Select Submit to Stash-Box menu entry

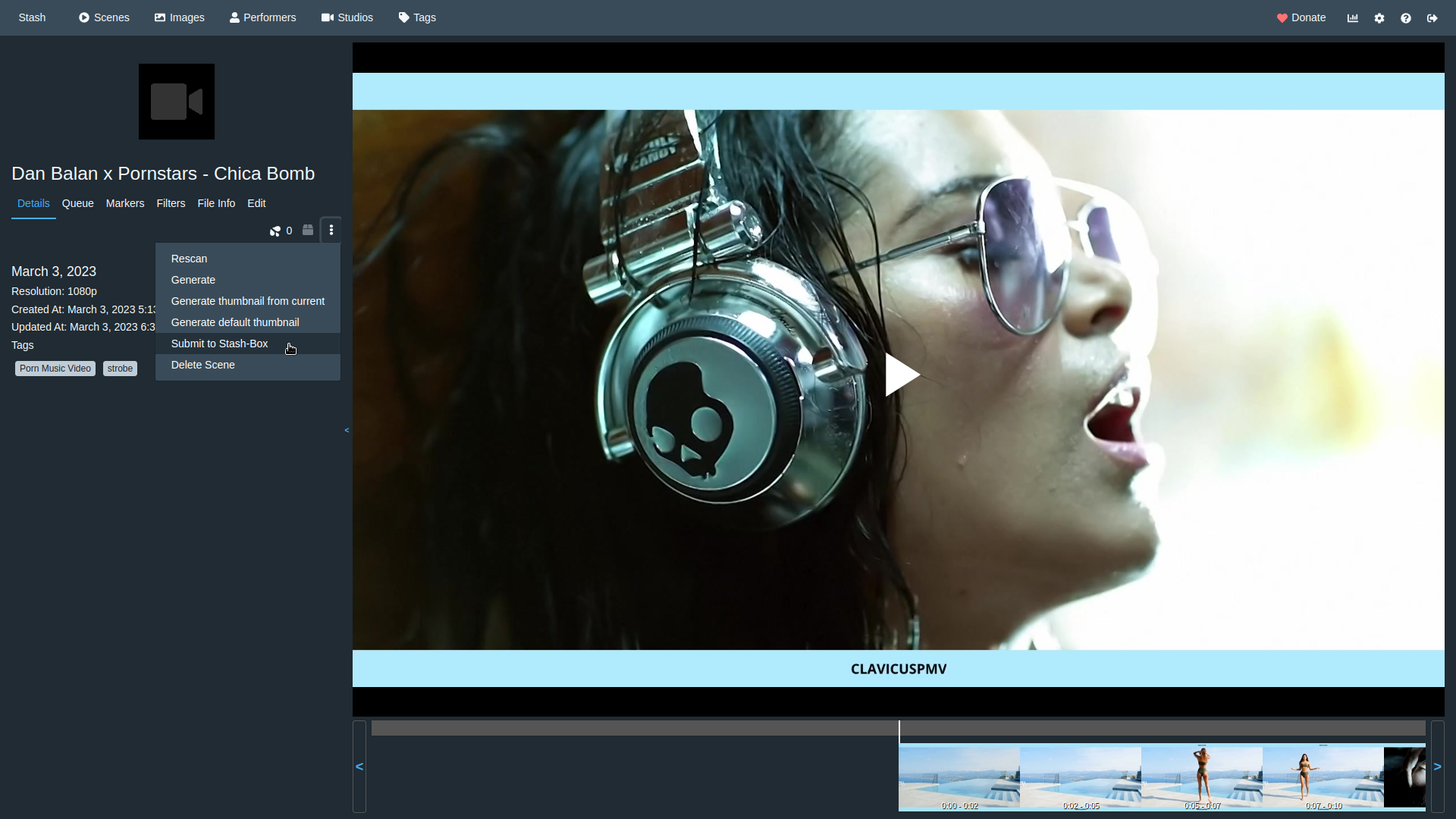(219, 344)
